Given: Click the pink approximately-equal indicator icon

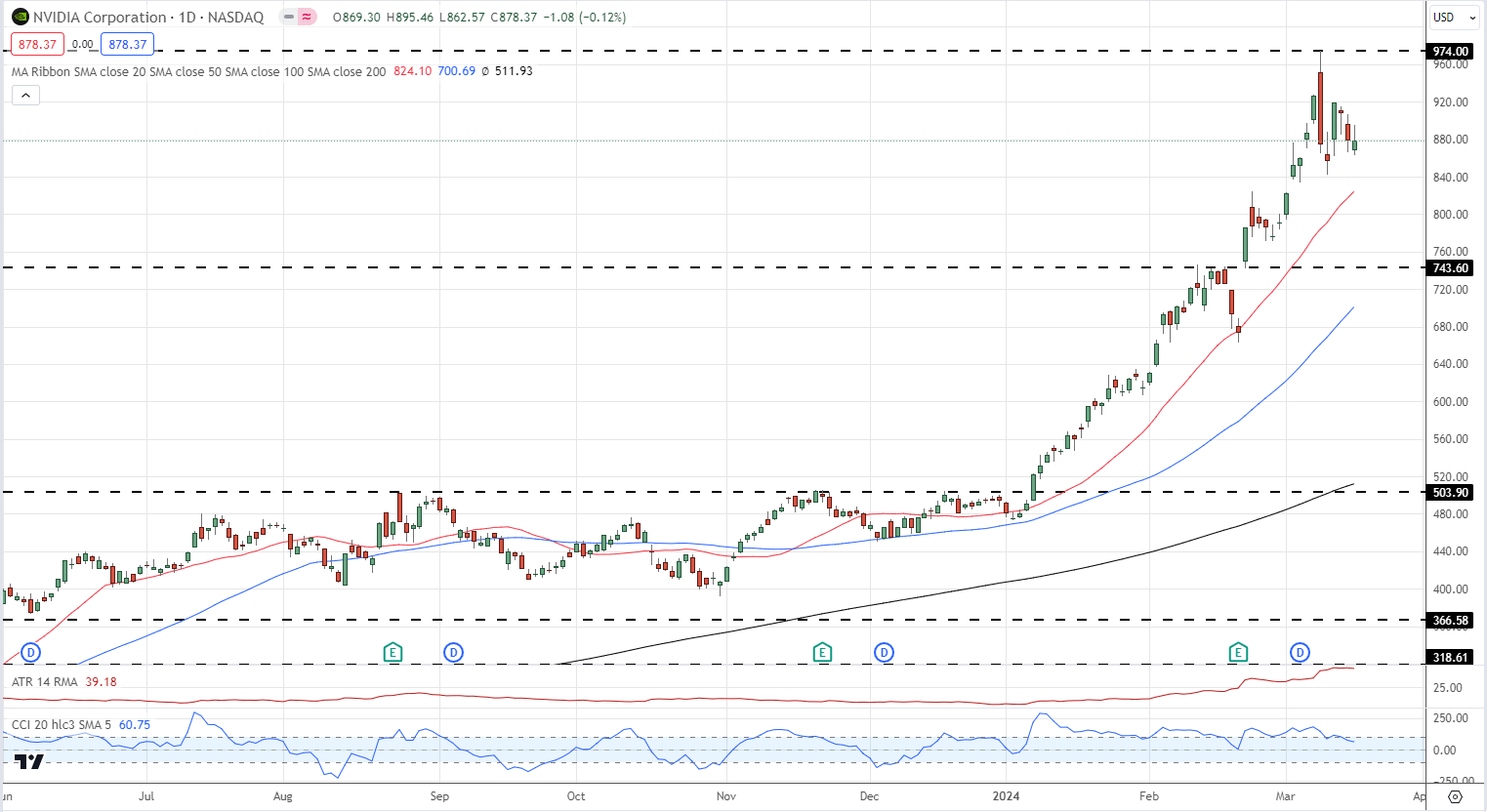Looking at the screenshot, I should tap(308, 17).
